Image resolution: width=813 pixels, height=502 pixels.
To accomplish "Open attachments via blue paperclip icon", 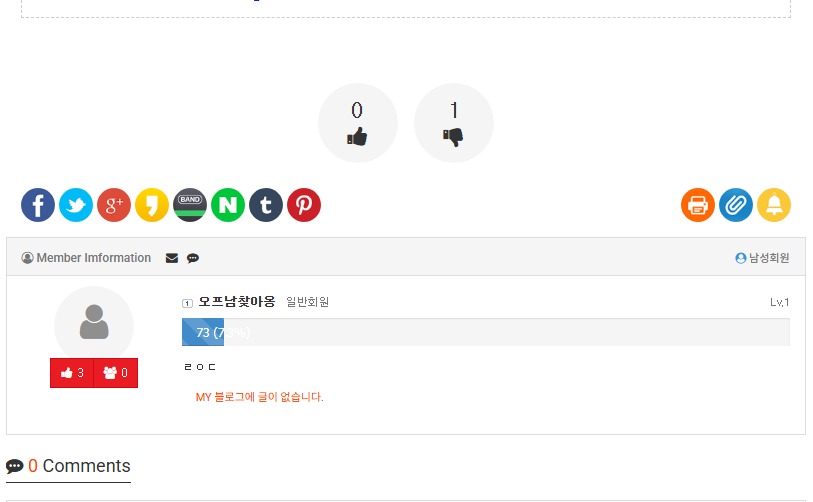I will [736, 205].
